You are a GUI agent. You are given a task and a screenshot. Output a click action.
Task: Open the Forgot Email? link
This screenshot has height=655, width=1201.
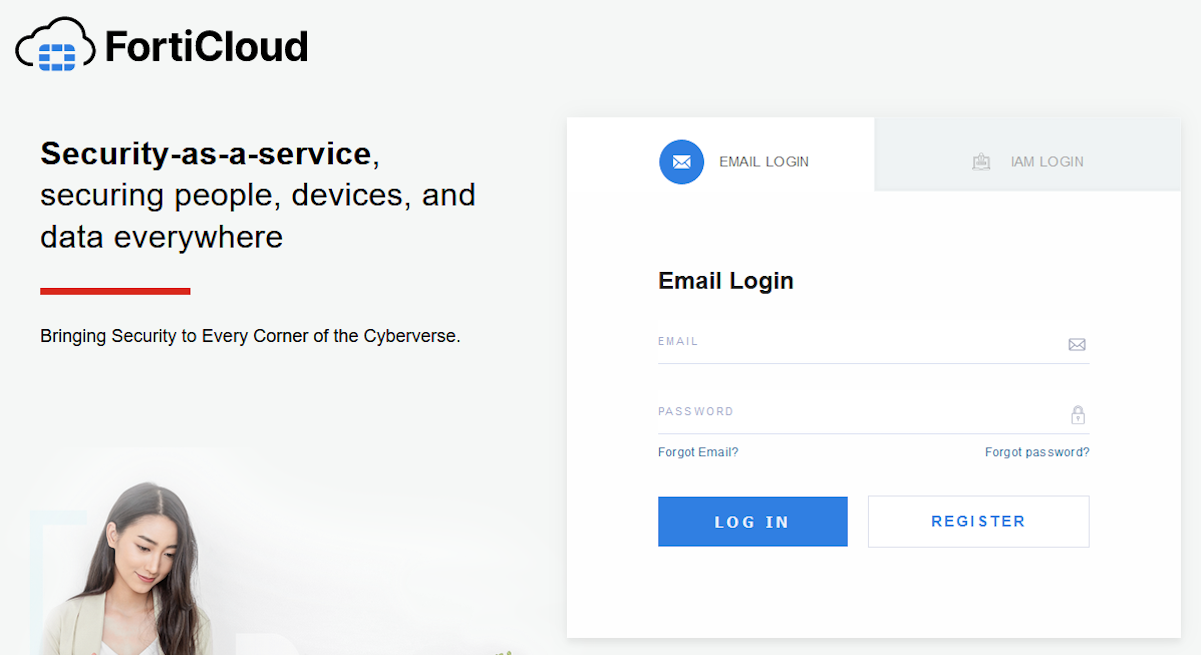[698, 452]
